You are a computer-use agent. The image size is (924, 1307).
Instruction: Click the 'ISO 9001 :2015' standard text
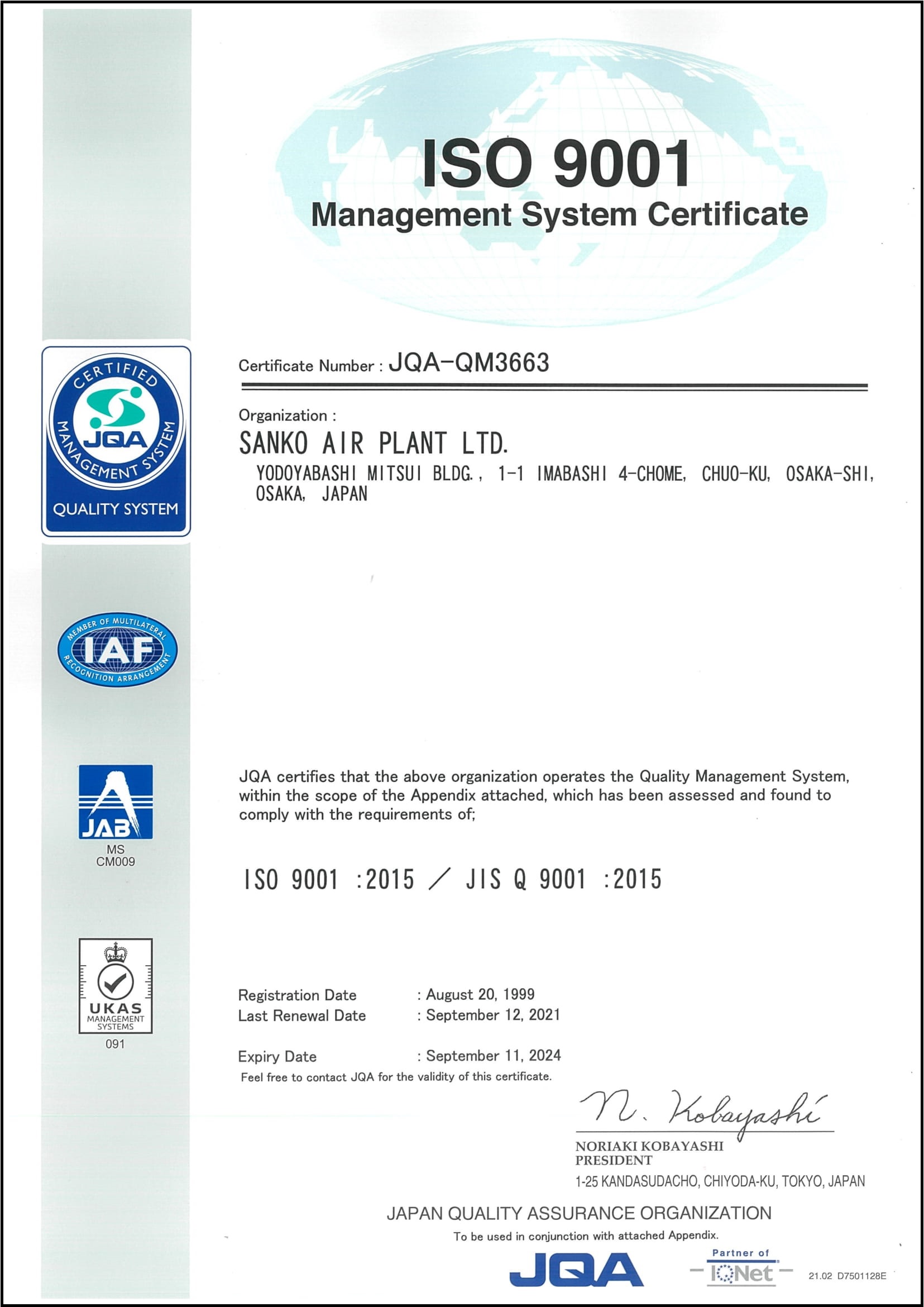[x=329, y=880]
